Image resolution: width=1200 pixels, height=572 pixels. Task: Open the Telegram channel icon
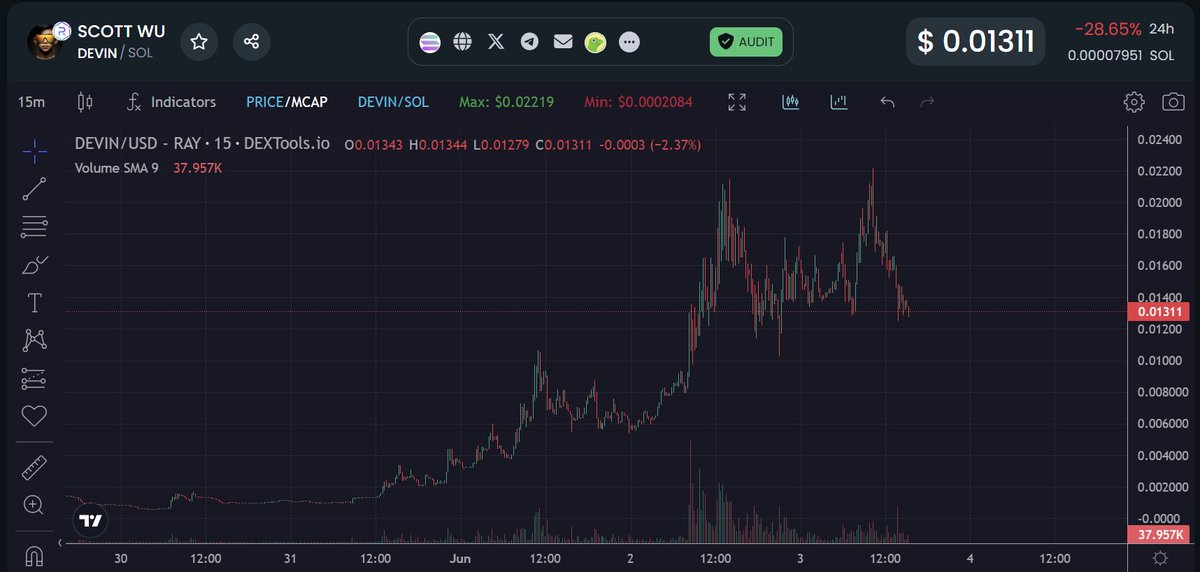coord(529,42)
